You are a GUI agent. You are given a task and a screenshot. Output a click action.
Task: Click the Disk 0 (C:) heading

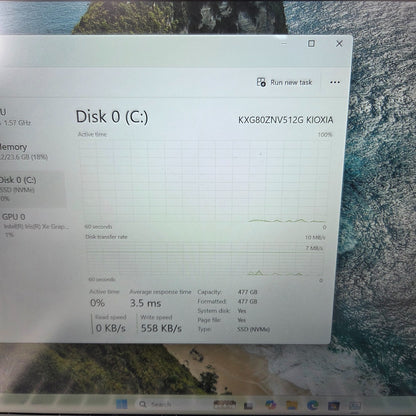(x=112, y=117)
